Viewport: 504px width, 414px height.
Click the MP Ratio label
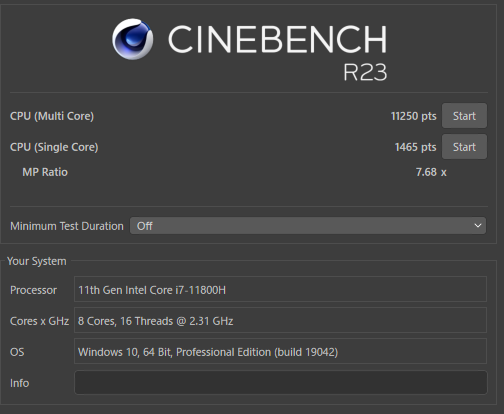pyautogui.click(x=45, y=172)
